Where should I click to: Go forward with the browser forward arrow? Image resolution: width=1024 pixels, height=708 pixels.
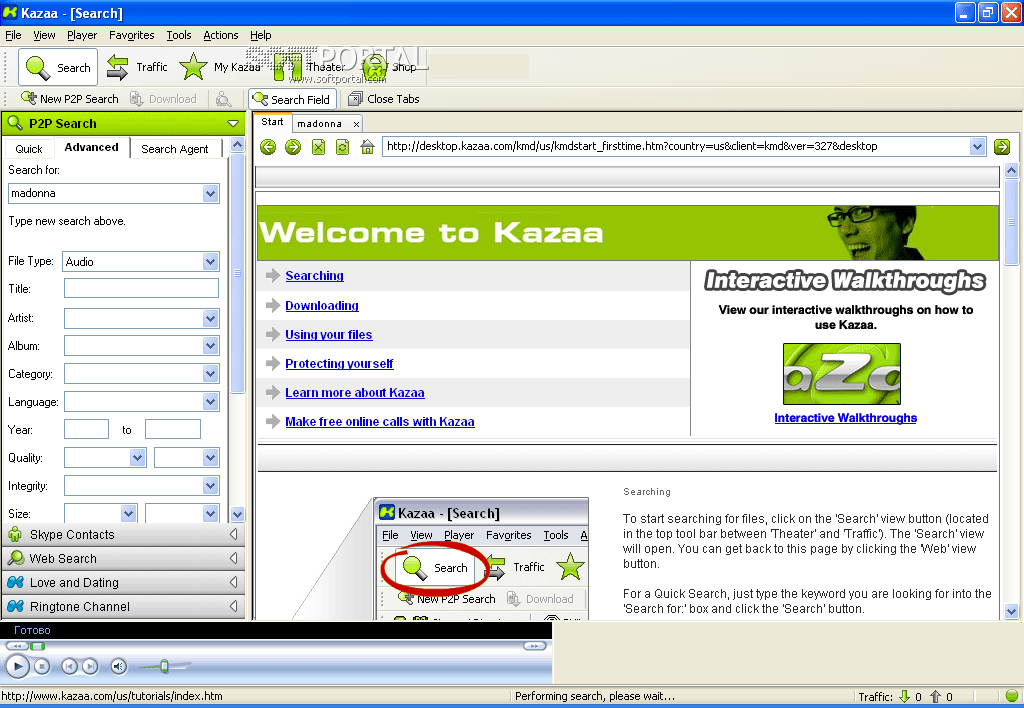tap(293, 147)
